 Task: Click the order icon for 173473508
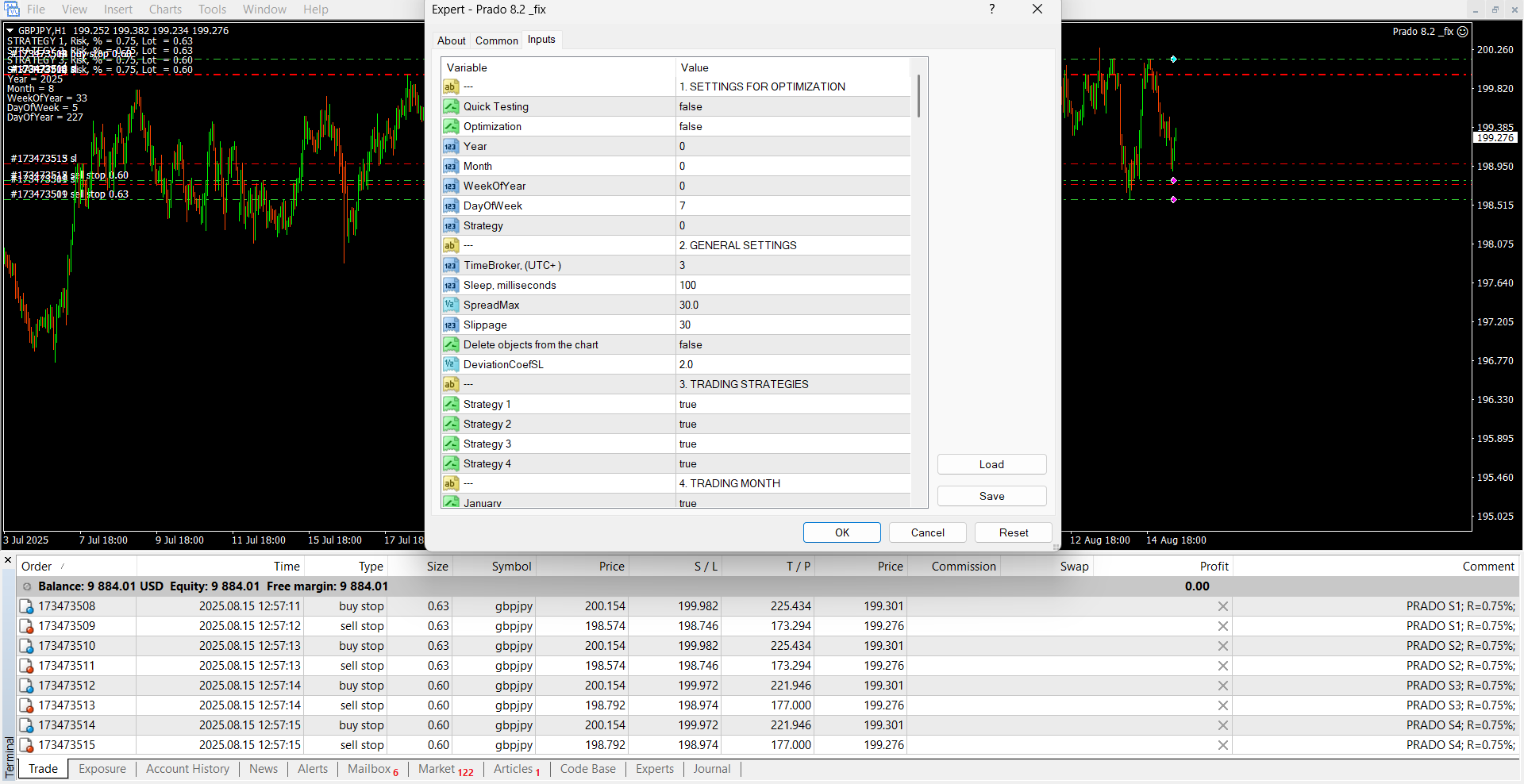coord(26,606)
